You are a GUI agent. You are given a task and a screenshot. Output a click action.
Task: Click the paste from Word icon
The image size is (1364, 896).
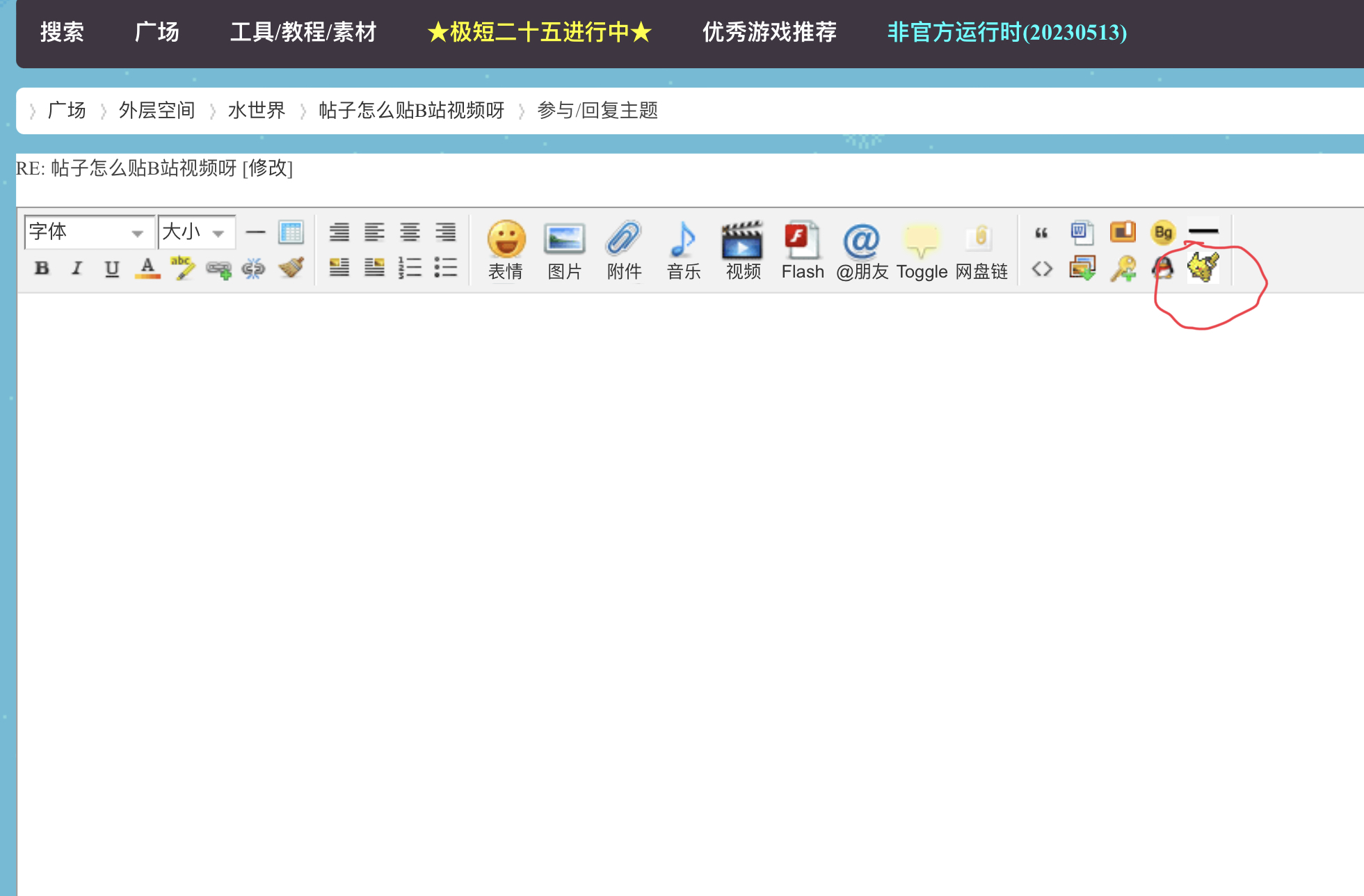click(x=1082, y=232)
